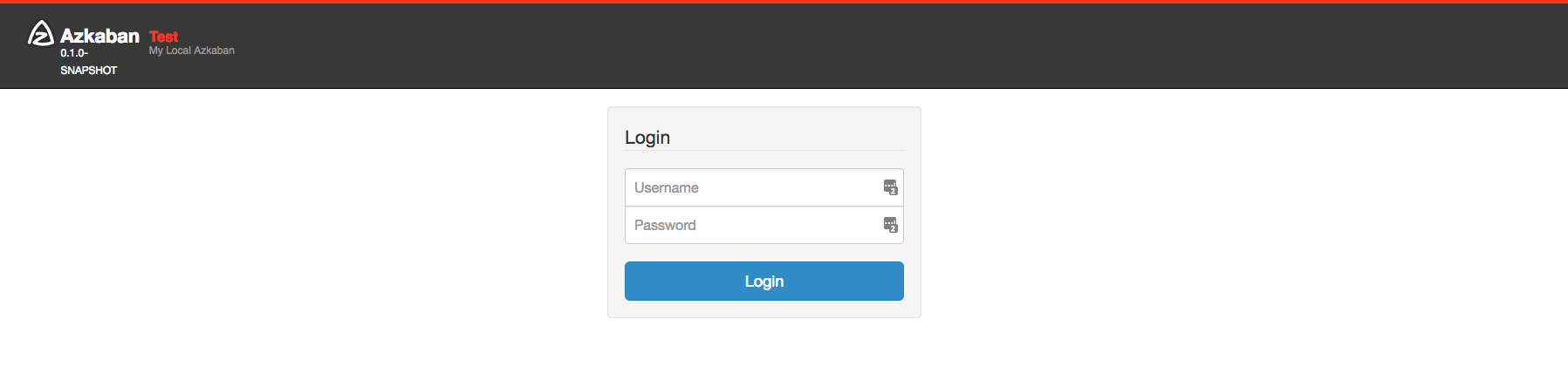This screenshot has height=380, width=1568.
Task: Click the red Test label in header
Action: click(163, 37)
